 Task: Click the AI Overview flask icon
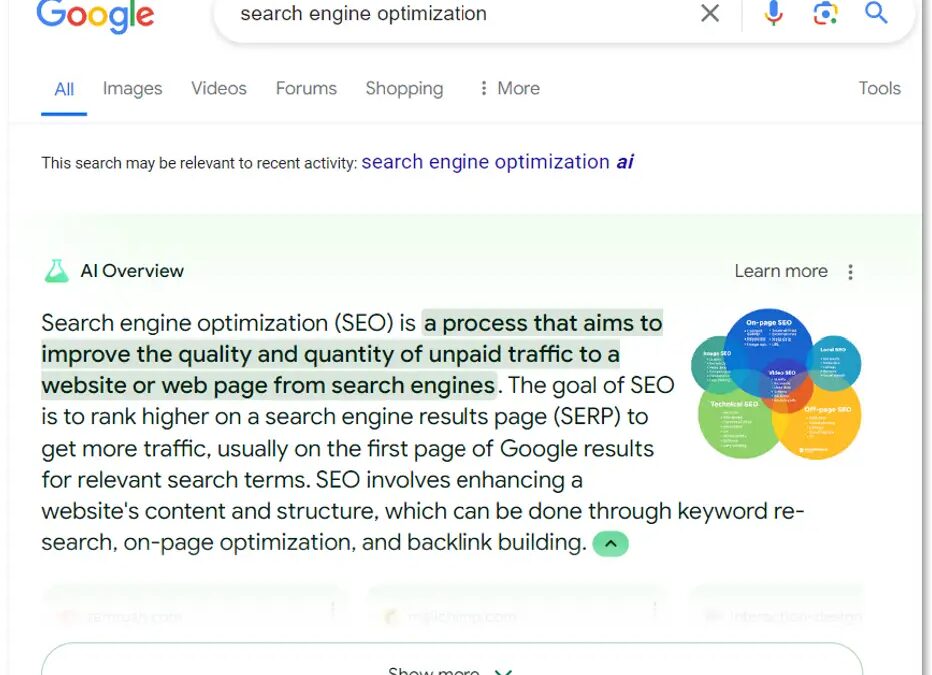[x=56, y=270]
